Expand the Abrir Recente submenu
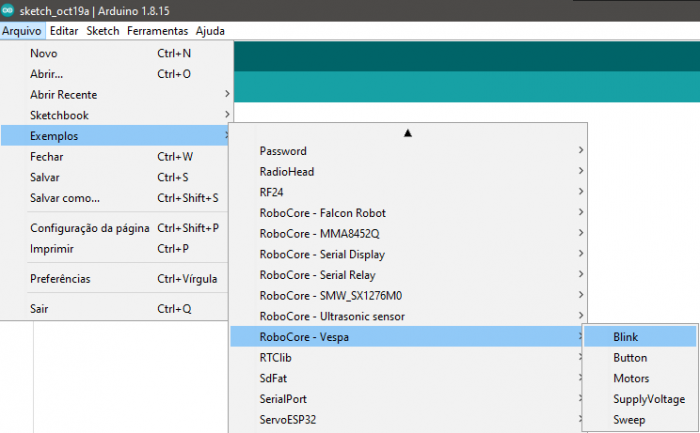The image size is (700, 433). coord(117,94)
